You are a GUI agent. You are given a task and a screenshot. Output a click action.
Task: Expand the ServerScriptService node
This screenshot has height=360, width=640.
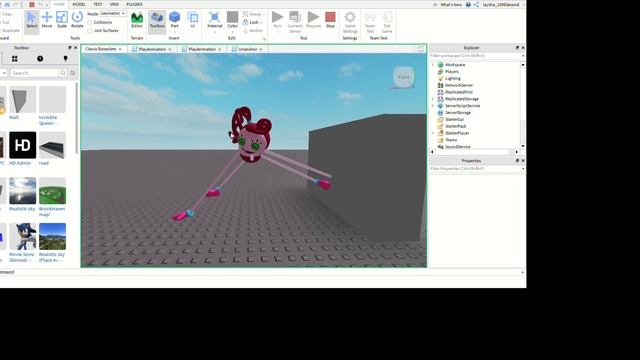[433, 106]
